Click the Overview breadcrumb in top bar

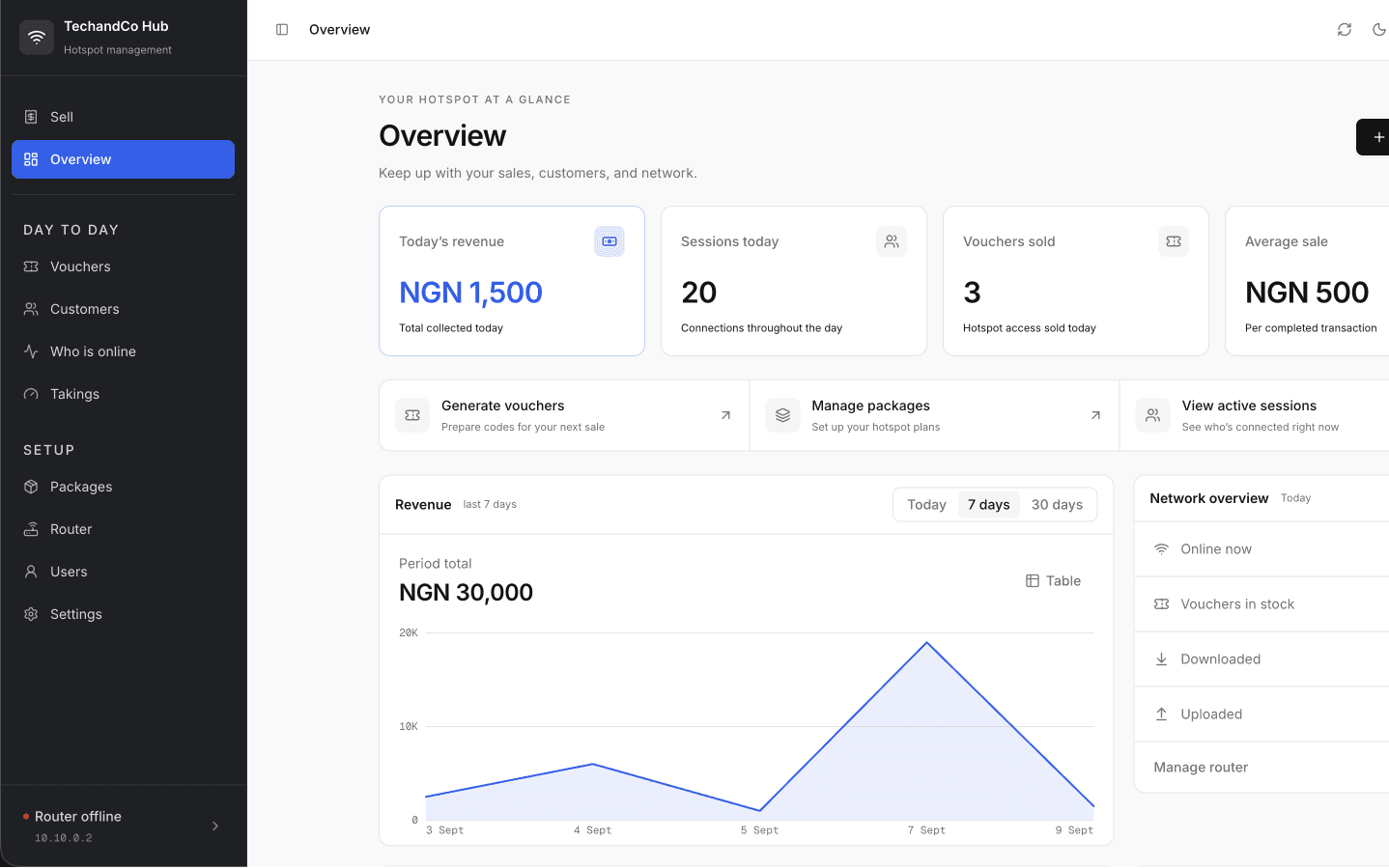pos(339,30)
